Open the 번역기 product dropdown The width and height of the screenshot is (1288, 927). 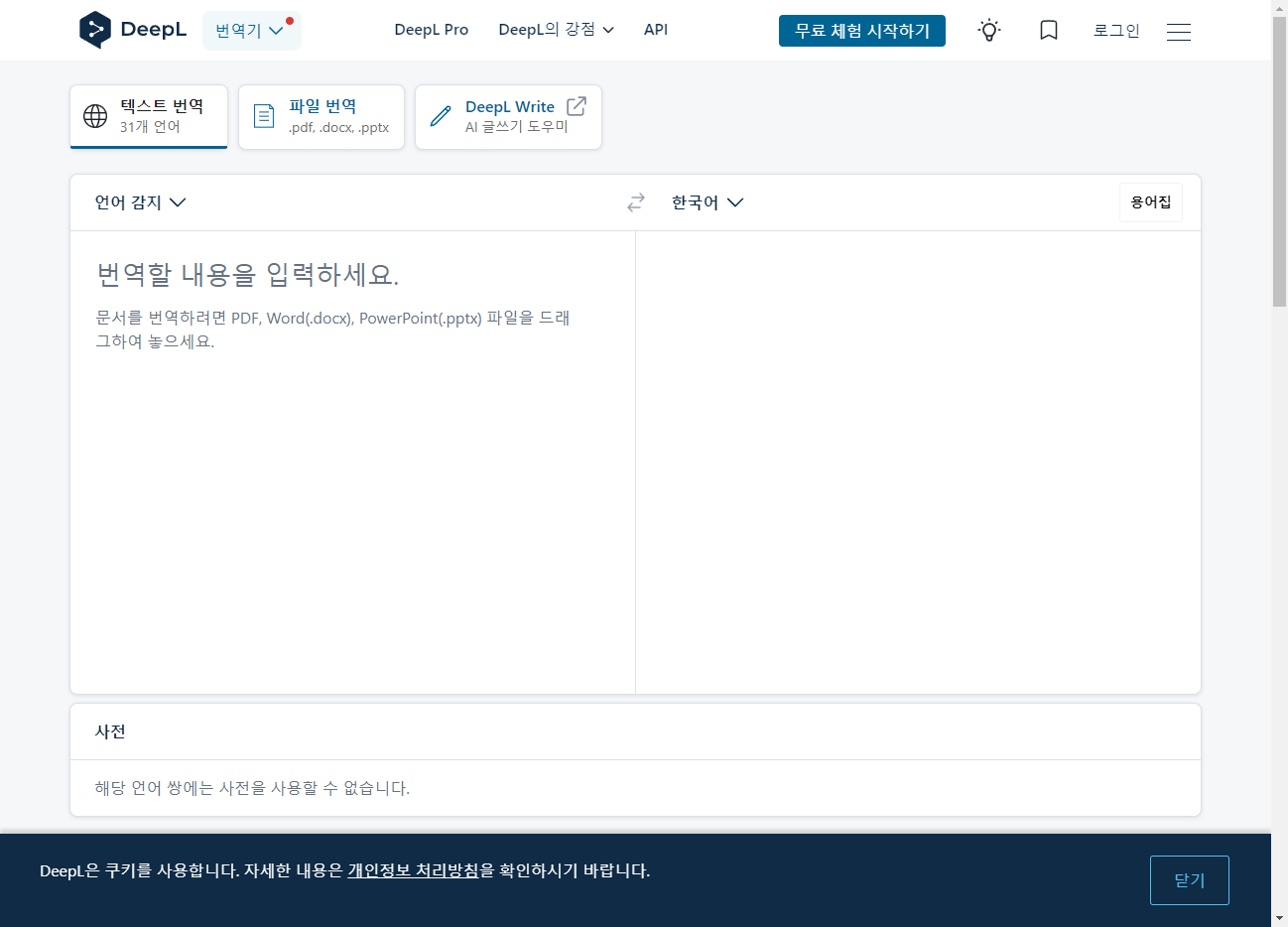[x=251, y=31]
